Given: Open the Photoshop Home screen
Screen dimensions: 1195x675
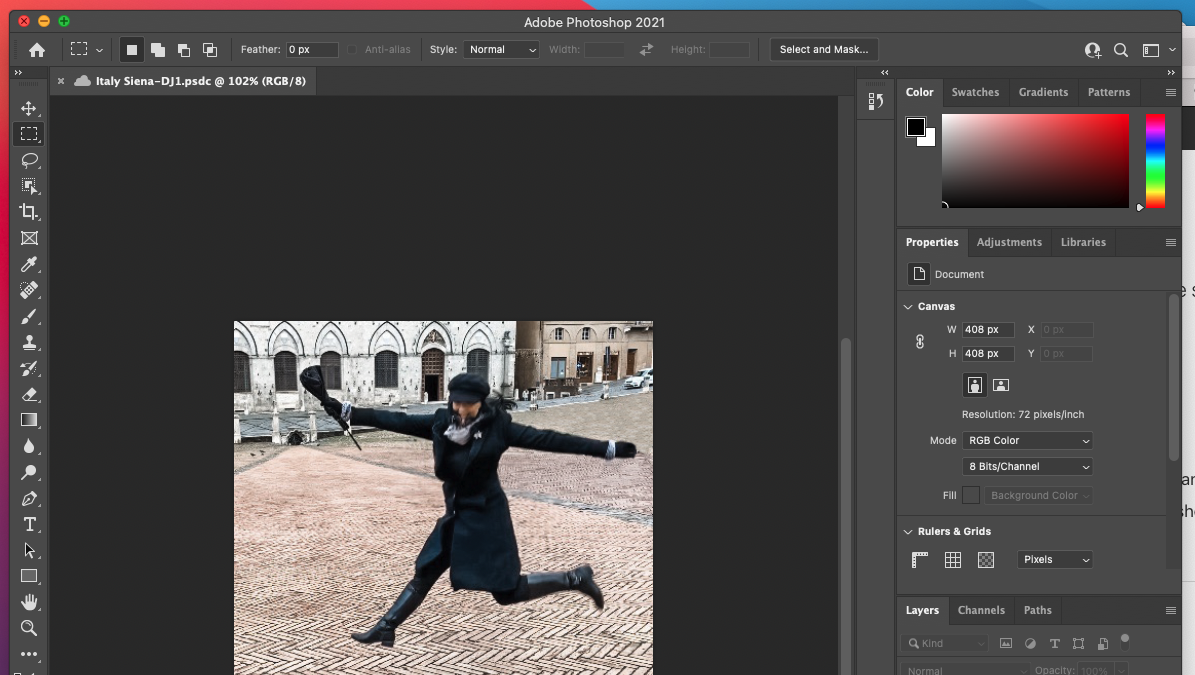Looking at the screenshot, I should (x=39, y=49).
